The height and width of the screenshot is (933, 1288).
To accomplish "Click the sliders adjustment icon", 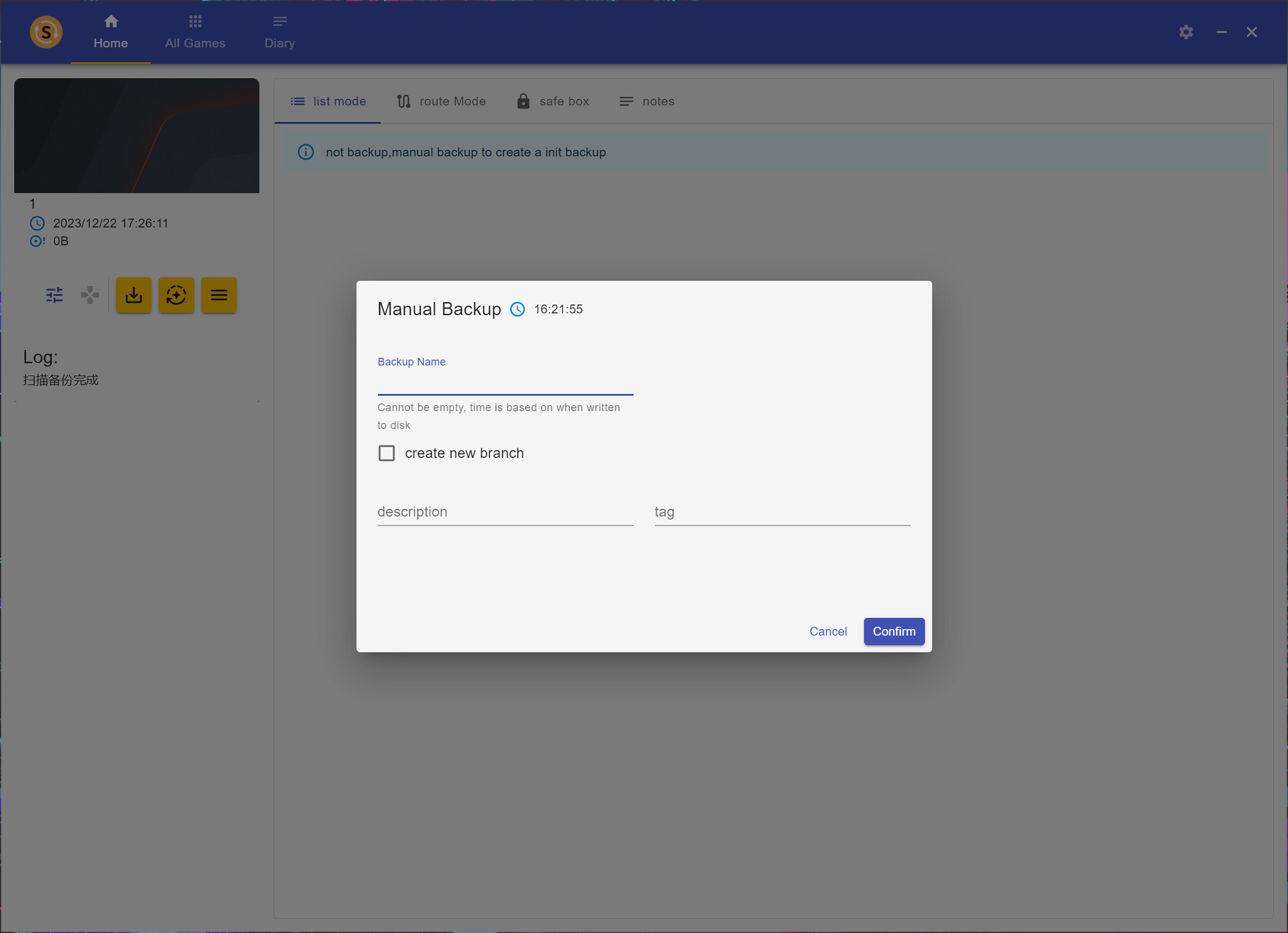I will [x=54, y=295].
